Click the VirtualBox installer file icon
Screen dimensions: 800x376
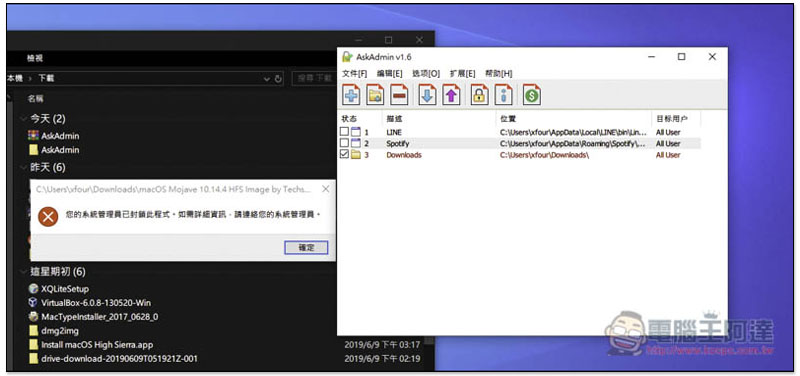(33, 303)
